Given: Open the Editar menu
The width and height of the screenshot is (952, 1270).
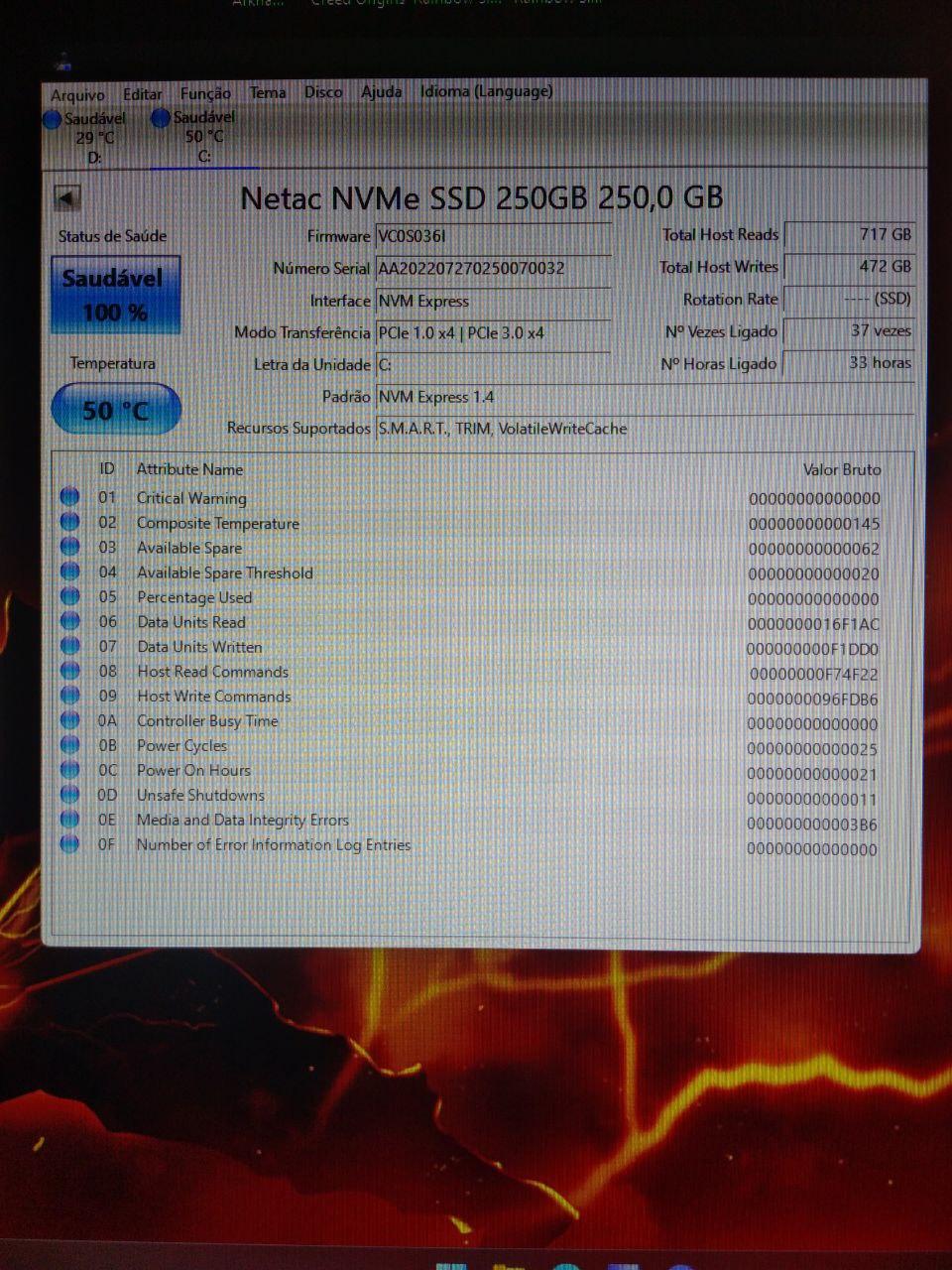Looking at the screenshot, I should pos(143,94).
